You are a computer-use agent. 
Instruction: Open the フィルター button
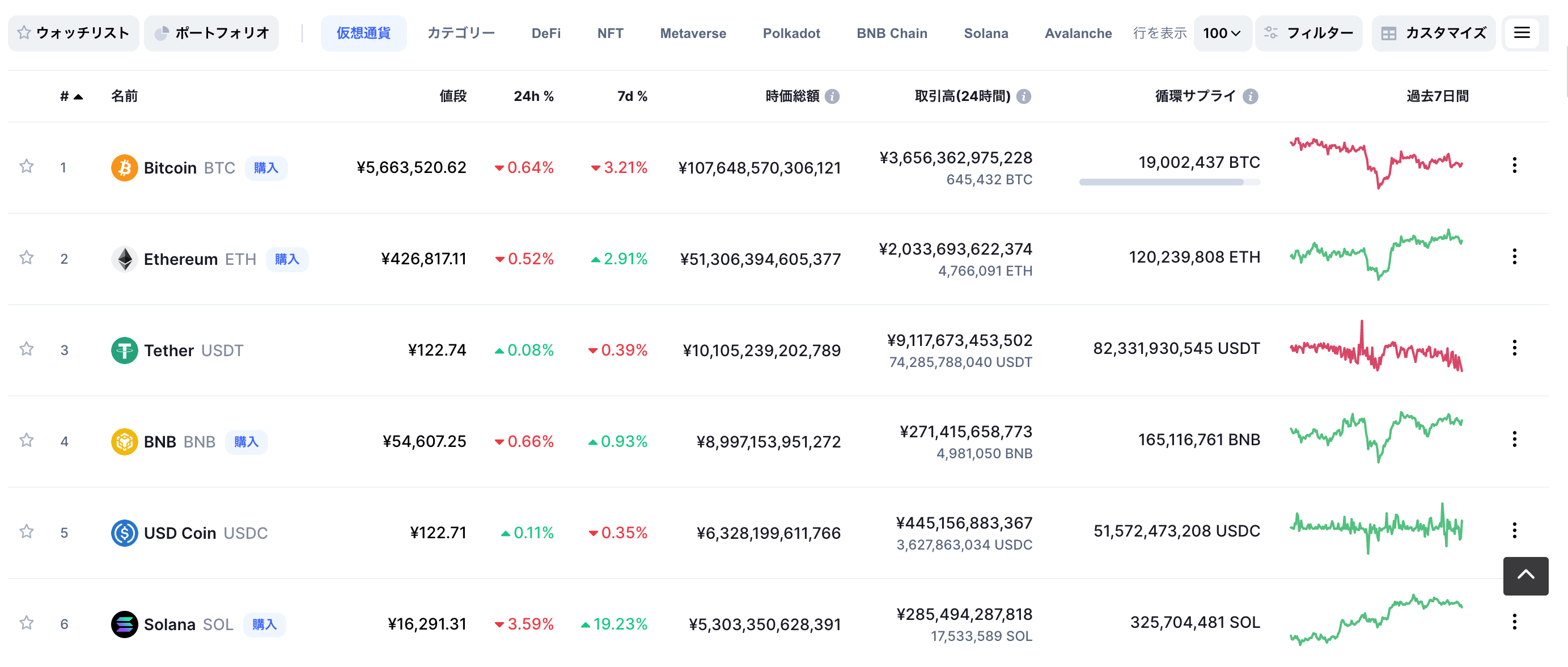click(x=1309, y=33)
